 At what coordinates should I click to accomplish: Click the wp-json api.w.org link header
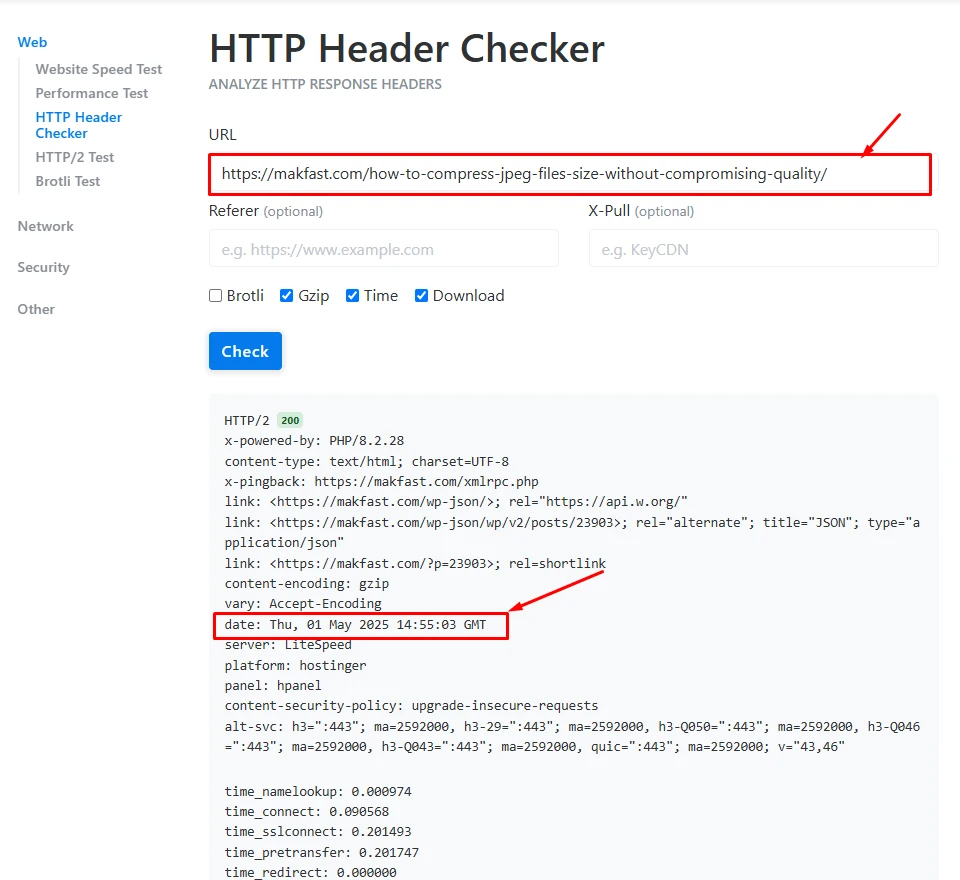(456, 502)
